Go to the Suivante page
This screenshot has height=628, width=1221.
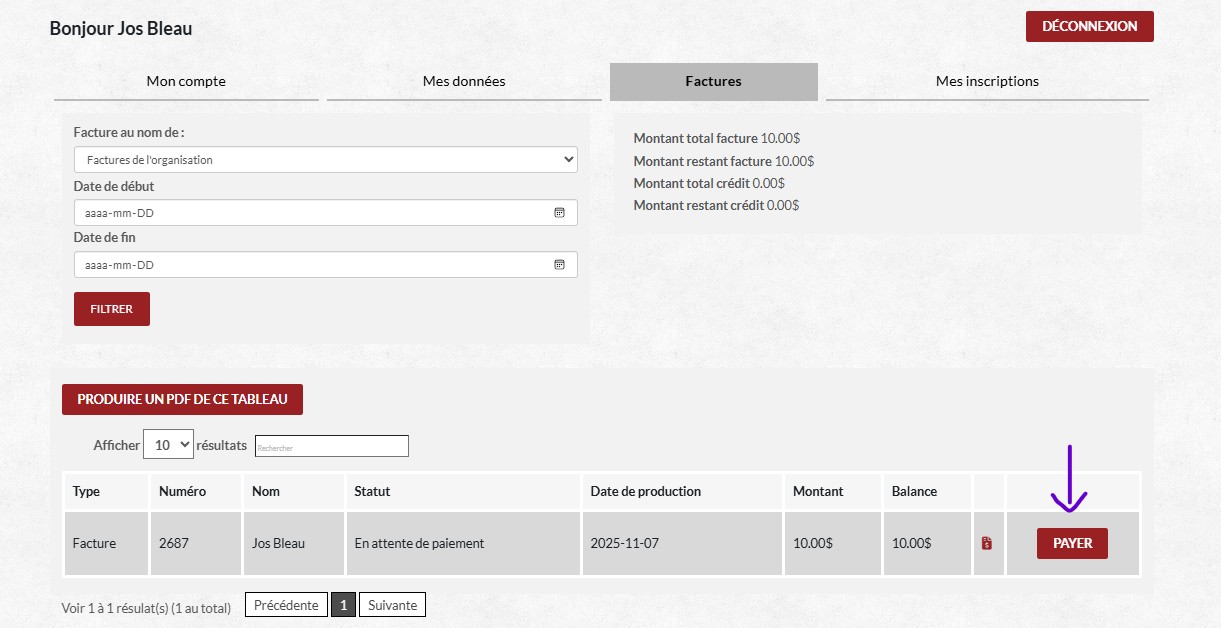pyautogui.click(x=392, y=605)
